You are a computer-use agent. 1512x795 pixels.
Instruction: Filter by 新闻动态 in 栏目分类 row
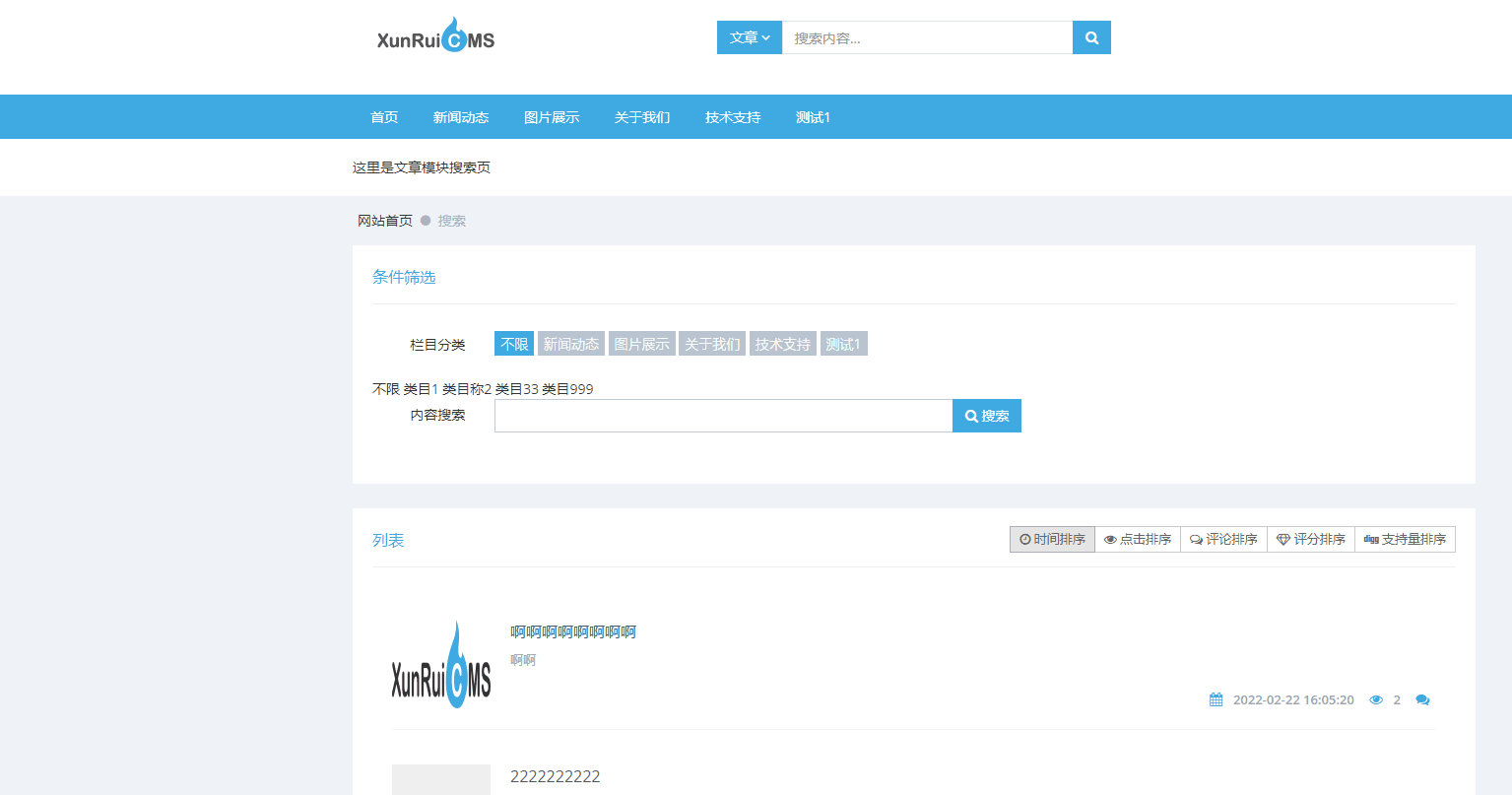[x=571, y=344]
